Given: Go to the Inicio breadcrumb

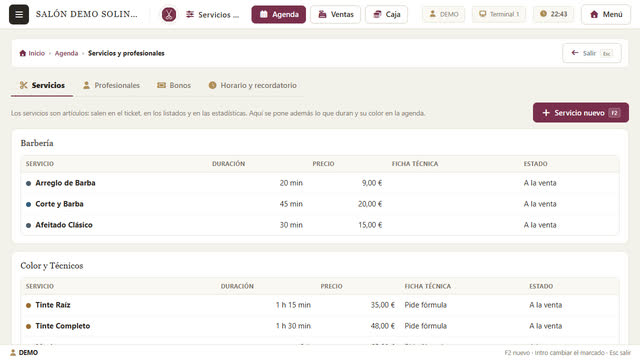Looking at the screenshot, I should coord(32,53).
